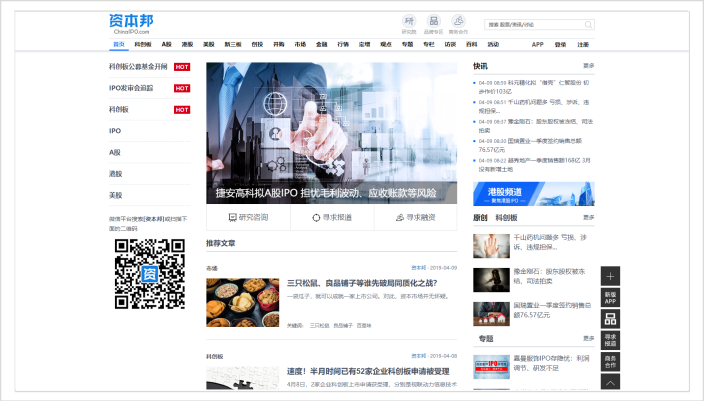
Task: Click the back-to-top arrow button
Action: [610, 383]
